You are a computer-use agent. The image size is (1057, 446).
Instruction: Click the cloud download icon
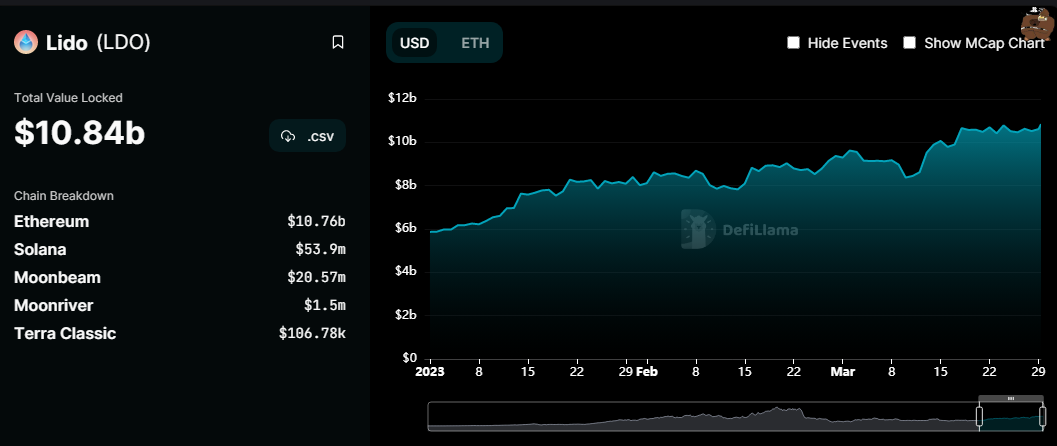(x=288, y=136)
